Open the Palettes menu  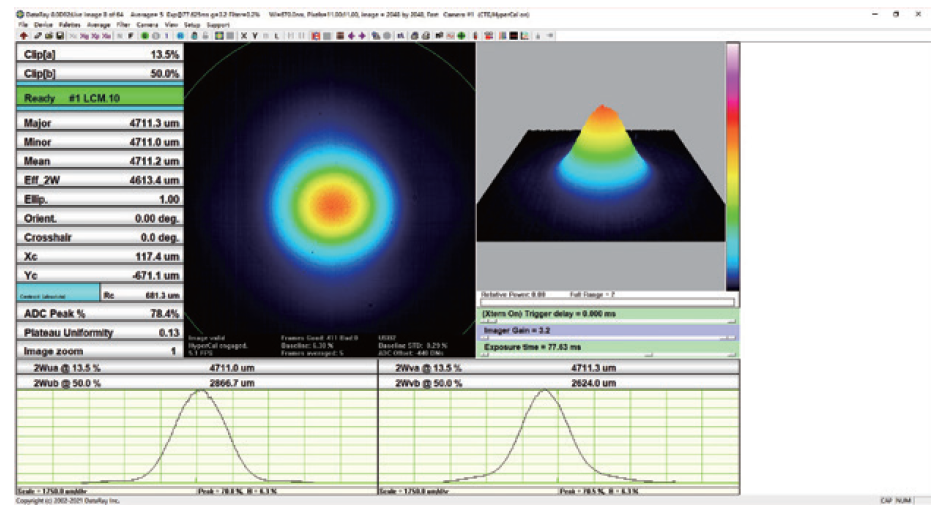pyautogui.click(x=68, y=24)
